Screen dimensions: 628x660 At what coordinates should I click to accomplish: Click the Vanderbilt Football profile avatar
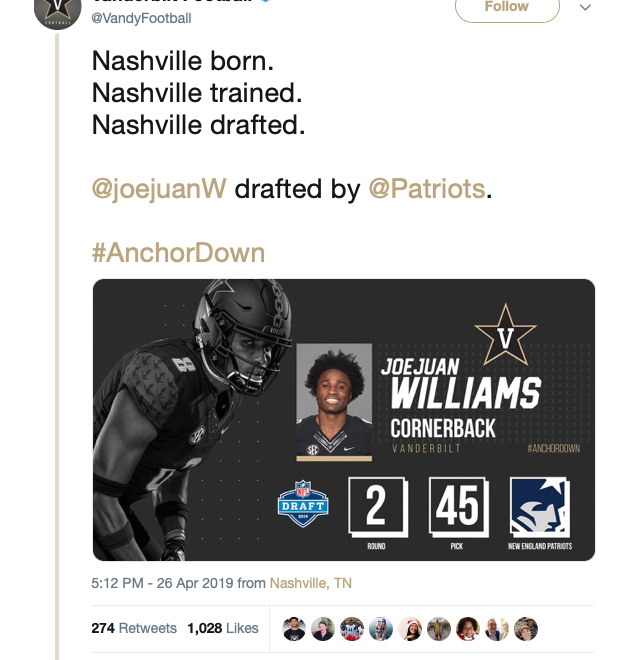tap(58, 10)
